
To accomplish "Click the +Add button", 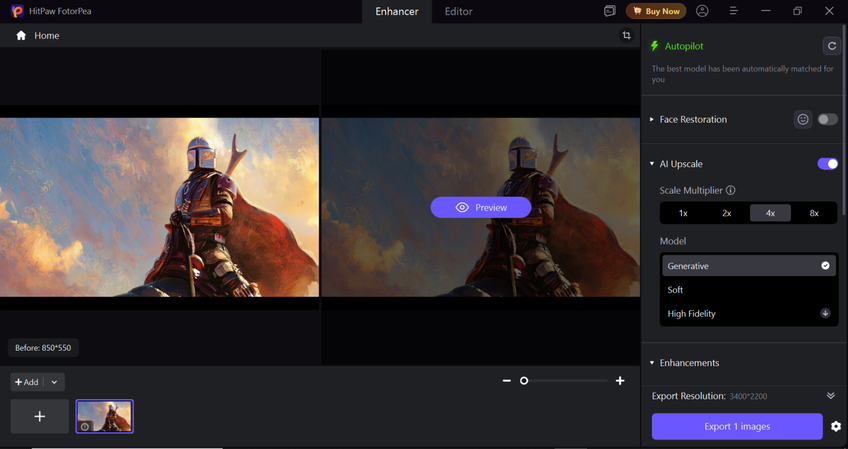I will 27,382.
